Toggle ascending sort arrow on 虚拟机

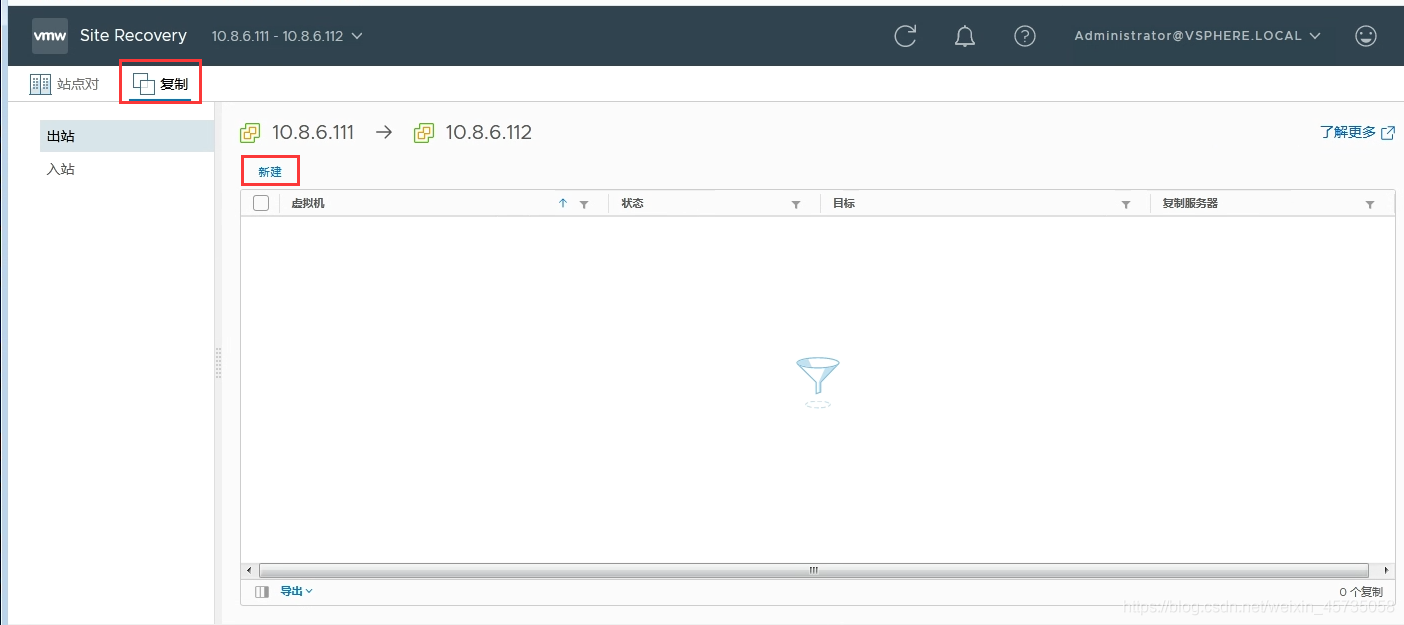pyautogui.click(x=563, y=203)
